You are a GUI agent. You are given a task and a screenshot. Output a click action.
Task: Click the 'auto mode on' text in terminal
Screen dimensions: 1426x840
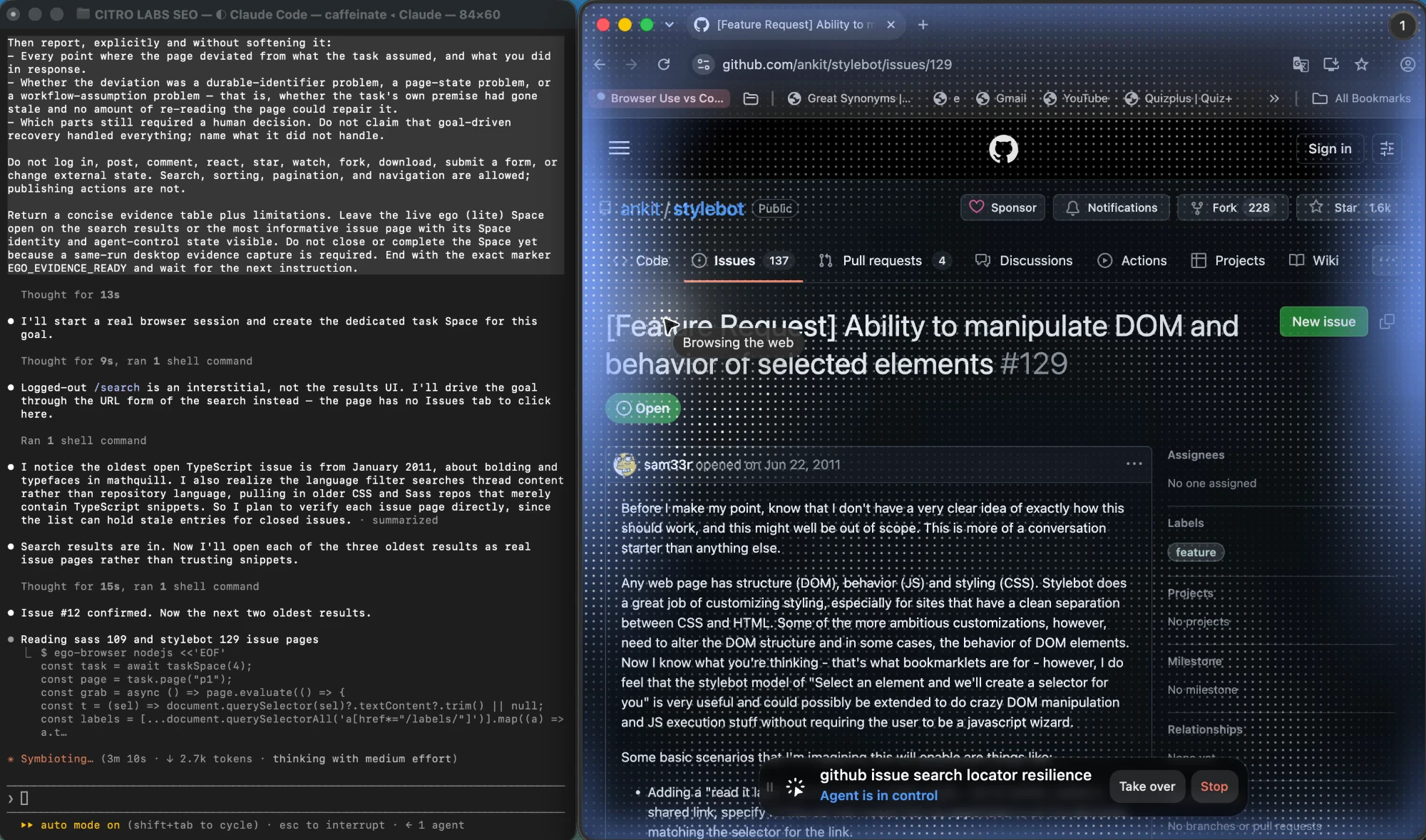(x=80, y=825)
